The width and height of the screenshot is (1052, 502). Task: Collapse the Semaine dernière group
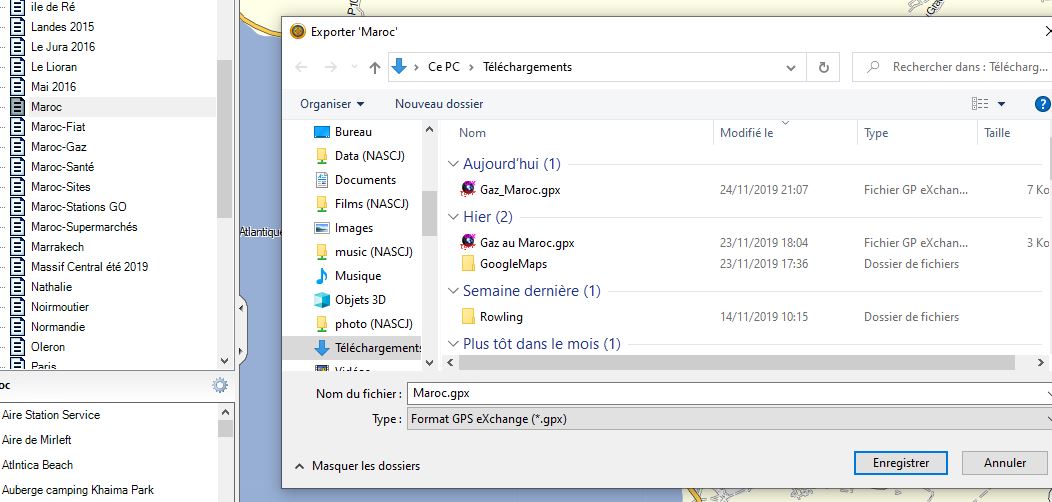tap(453, 291)
